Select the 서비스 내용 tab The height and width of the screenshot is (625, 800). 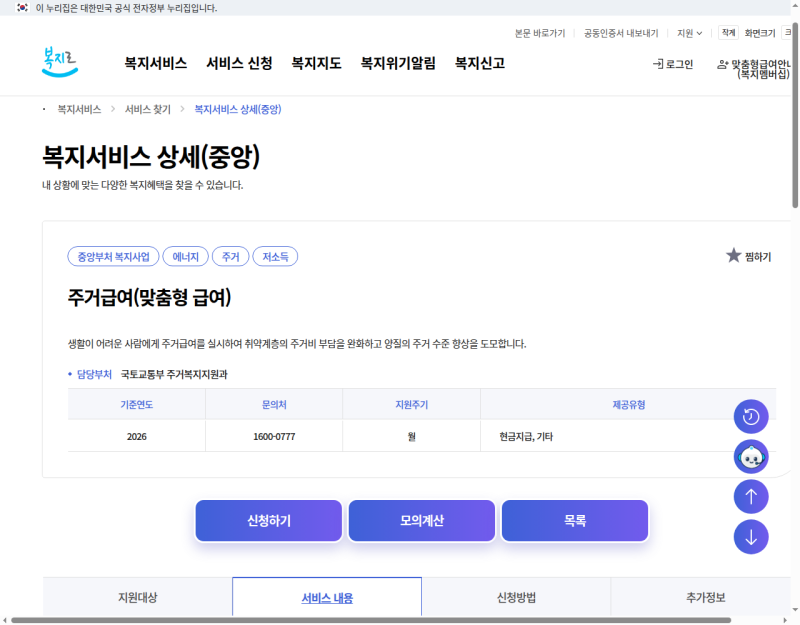pos(327,597)
